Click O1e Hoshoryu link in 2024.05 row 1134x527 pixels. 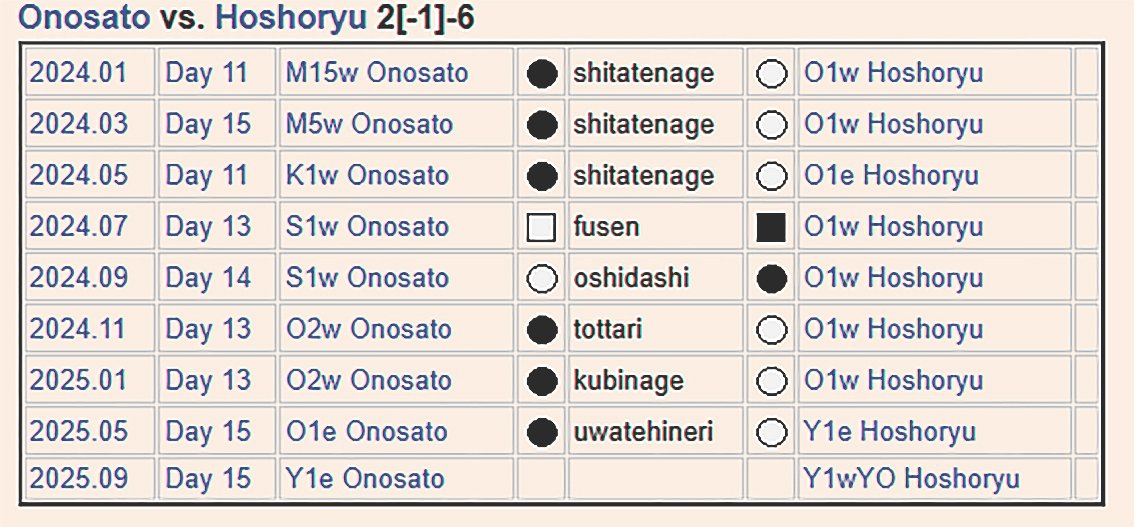891,176
